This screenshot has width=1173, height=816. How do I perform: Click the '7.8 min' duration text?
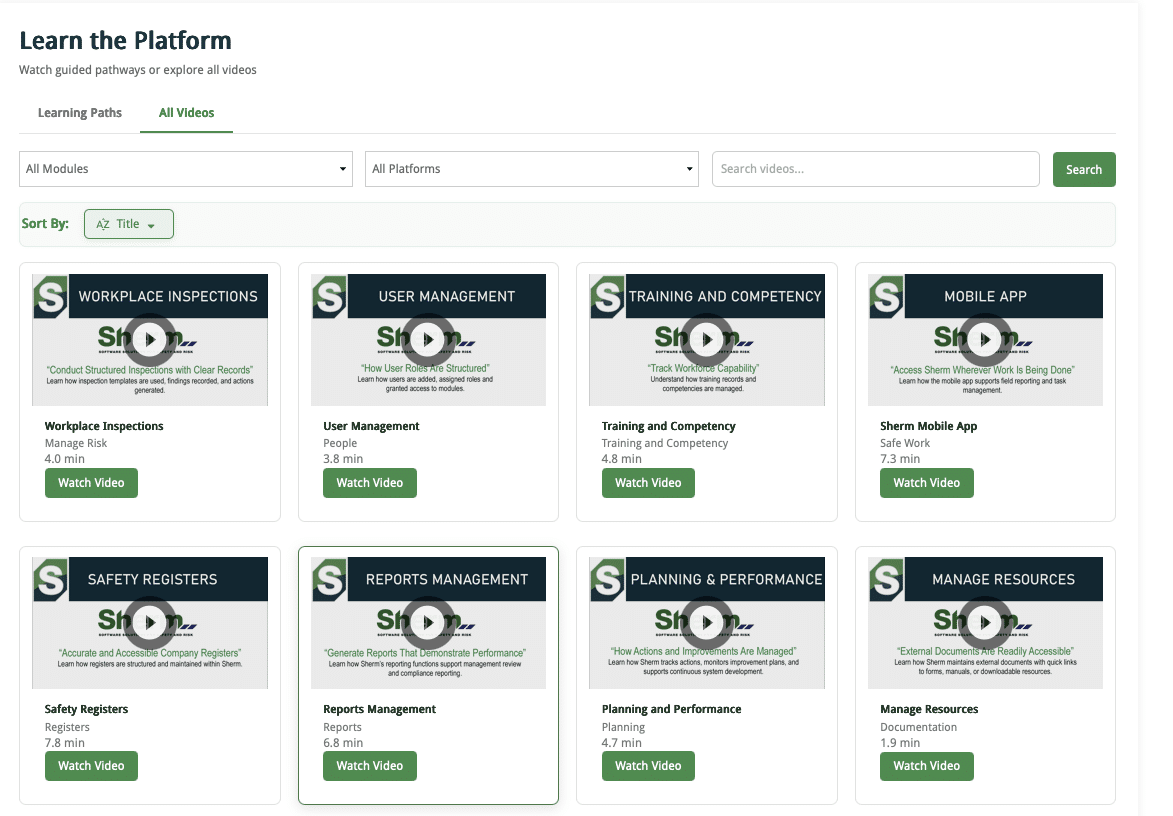[x=64, y=743]
